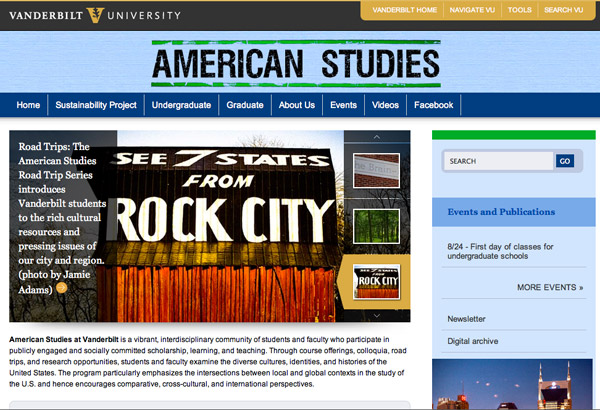The image size is (600, 410).
Task: Open the Videos page in navigation
Action: point(384,105)
